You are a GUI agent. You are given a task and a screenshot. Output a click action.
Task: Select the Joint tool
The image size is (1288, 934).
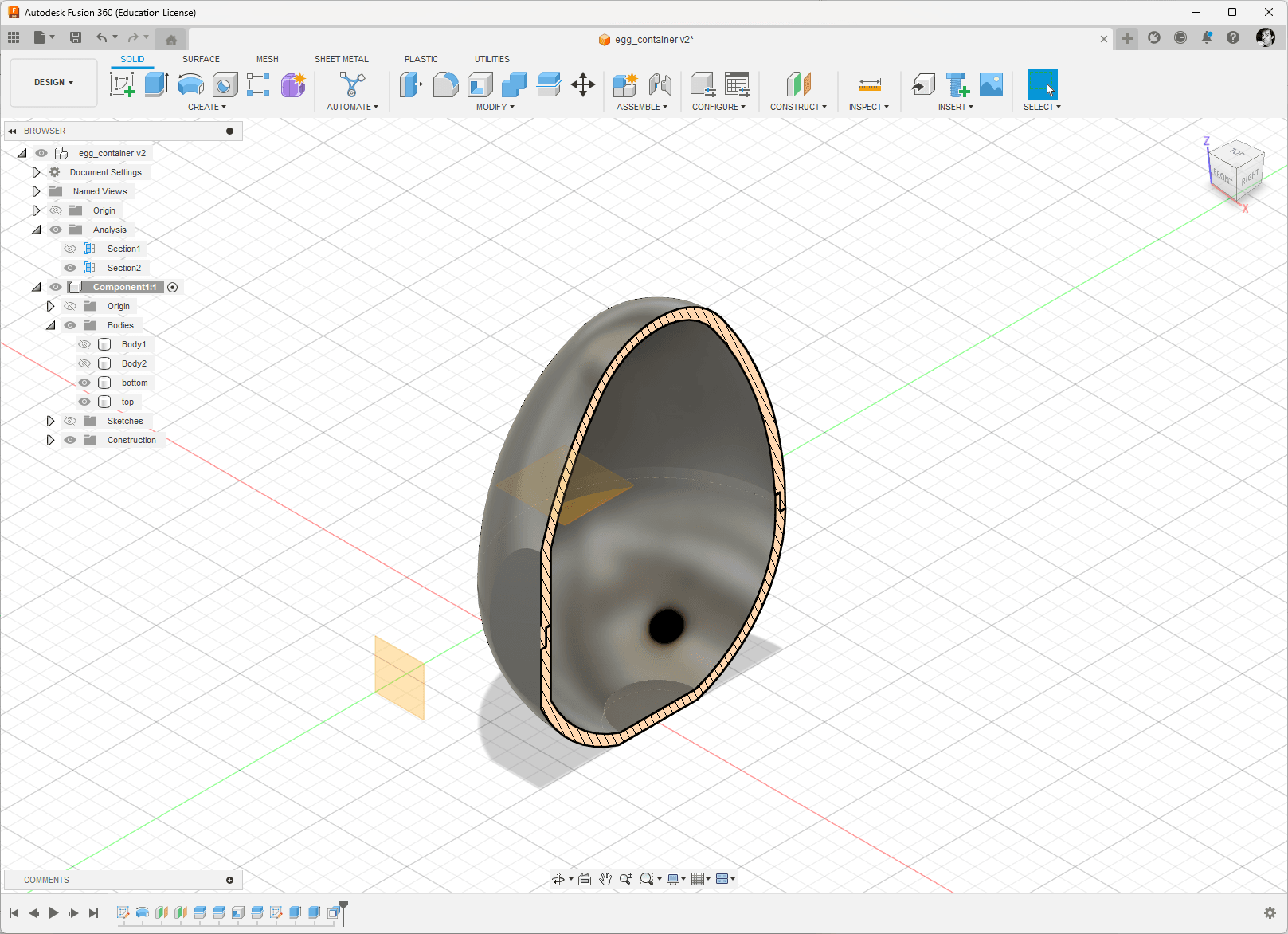[660, 84]
